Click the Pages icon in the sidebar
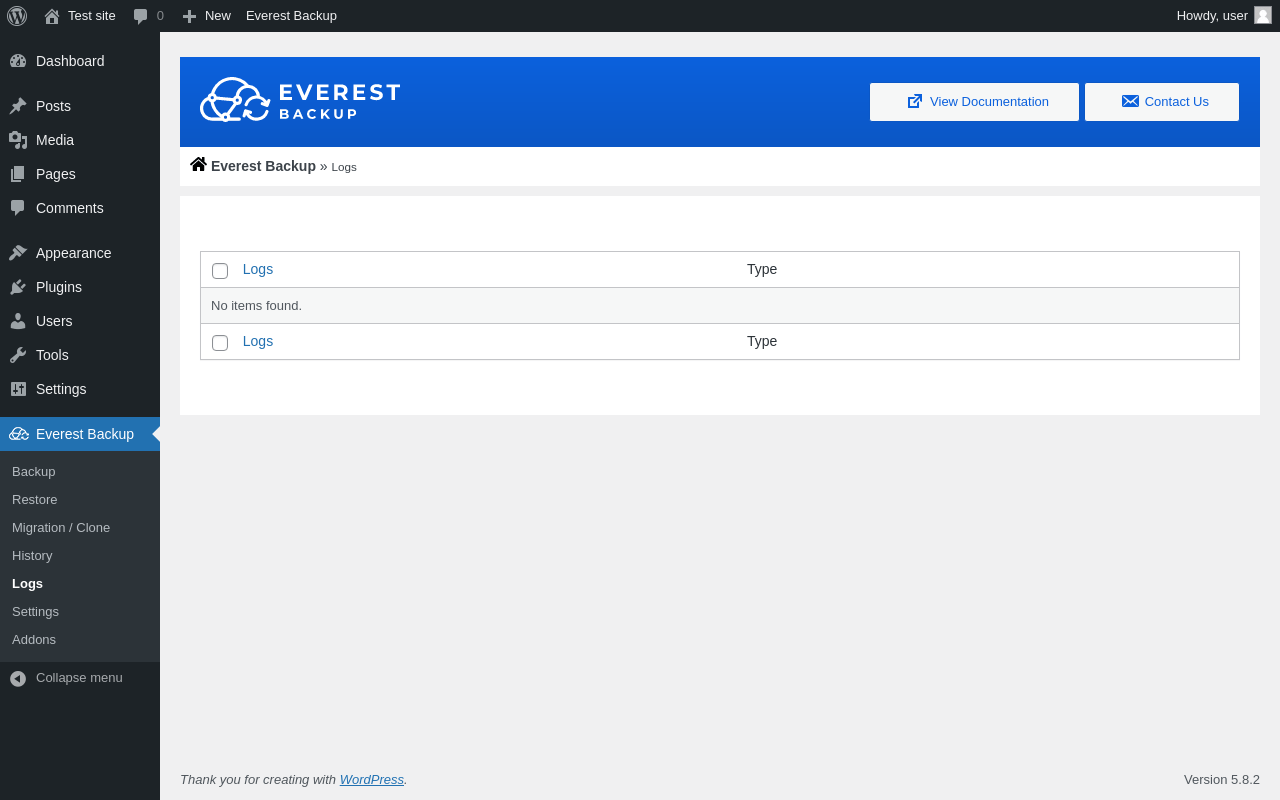The width and height of the screenshot is (1280, 800). coord(18,174)
